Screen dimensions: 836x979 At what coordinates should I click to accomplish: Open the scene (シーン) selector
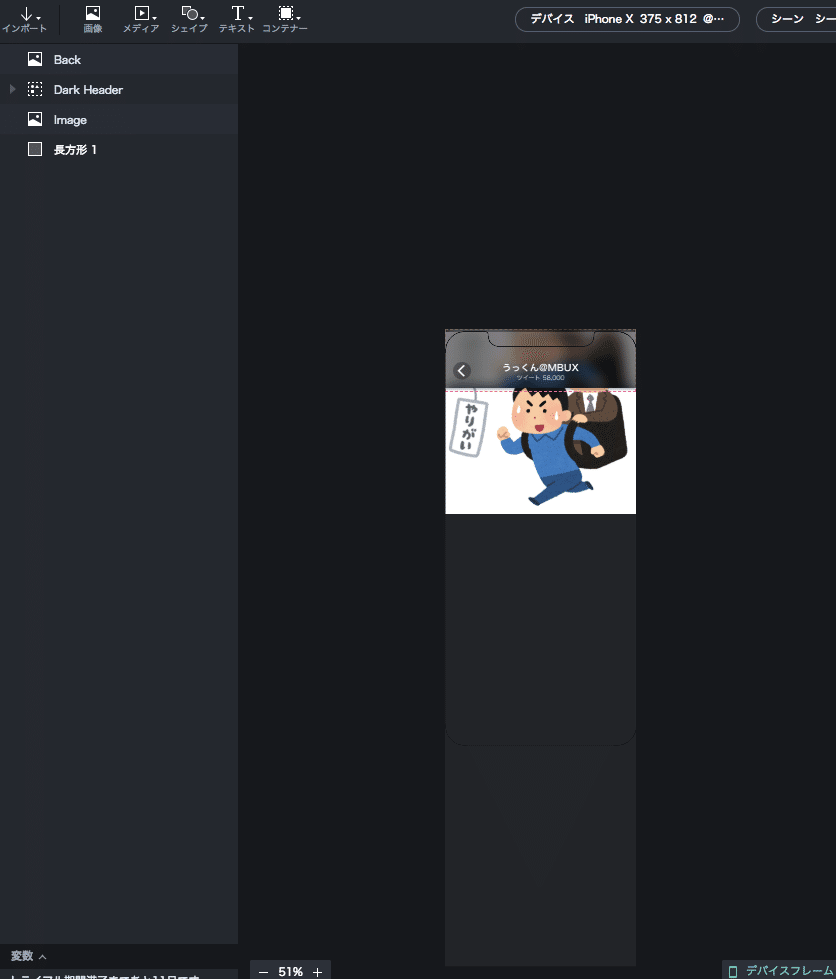tap(796, 19)
